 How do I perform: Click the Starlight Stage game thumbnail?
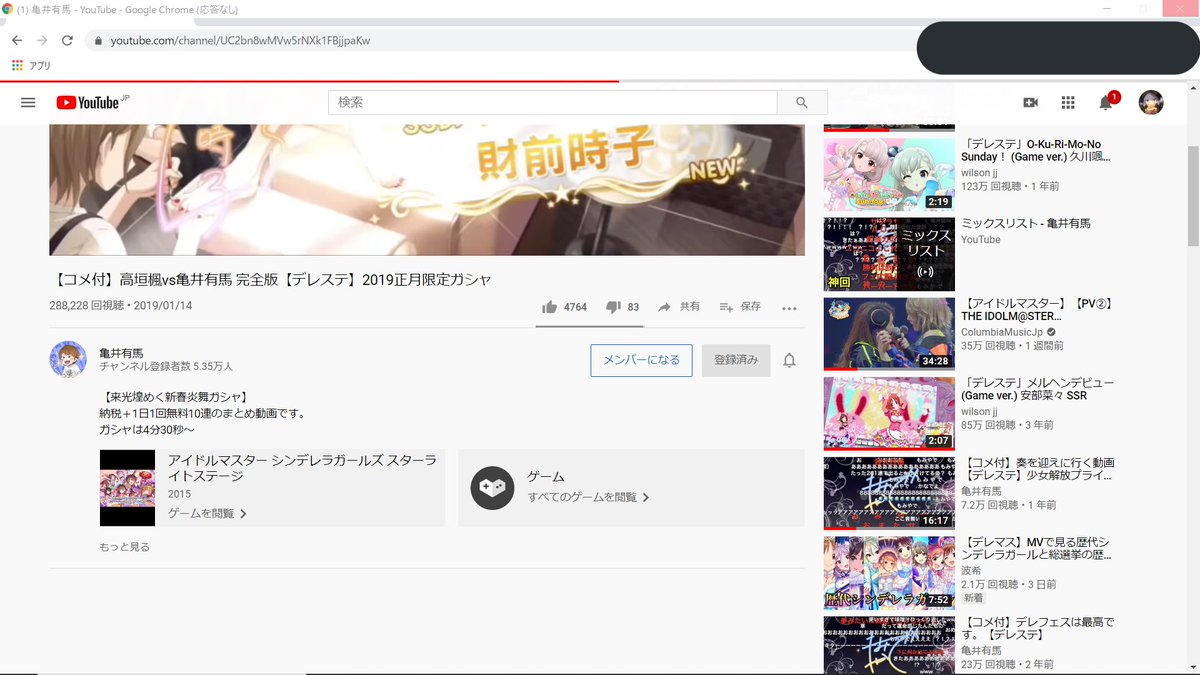pyautogui.click(x=127, y=488)
